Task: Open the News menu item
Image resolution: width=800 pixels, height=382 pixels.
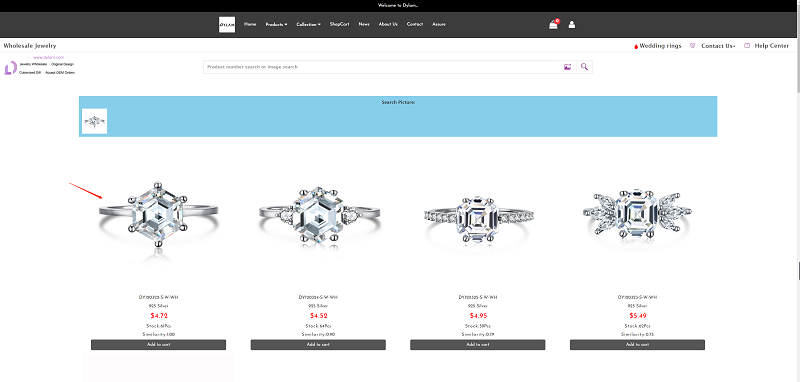Action: pos(364,24)
